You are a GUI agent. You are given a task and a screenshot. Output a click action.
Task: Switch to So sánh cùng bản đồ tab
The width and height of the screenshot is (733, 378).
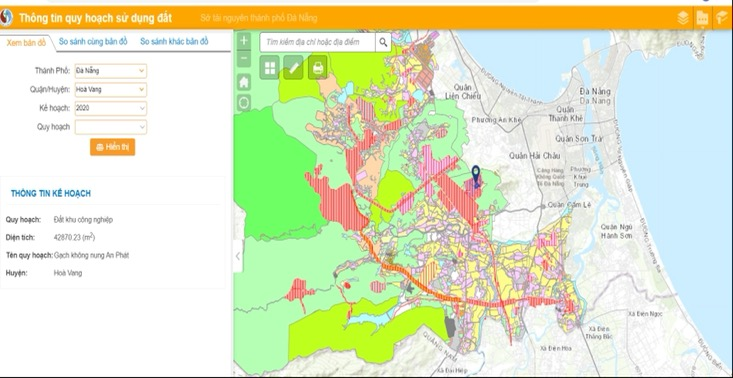coord(93,42)
